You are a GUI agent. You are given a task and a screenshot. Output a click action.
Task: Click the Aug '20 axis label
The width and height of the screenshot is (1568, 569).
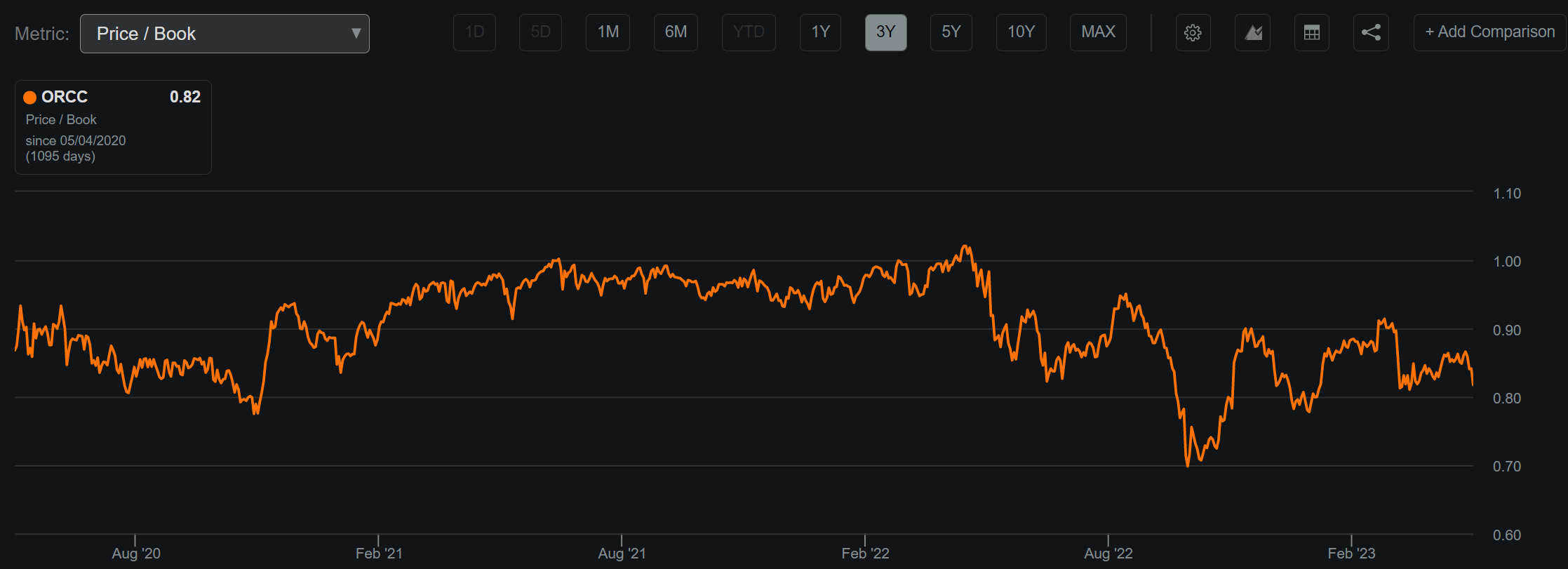[x=136, y=554]
